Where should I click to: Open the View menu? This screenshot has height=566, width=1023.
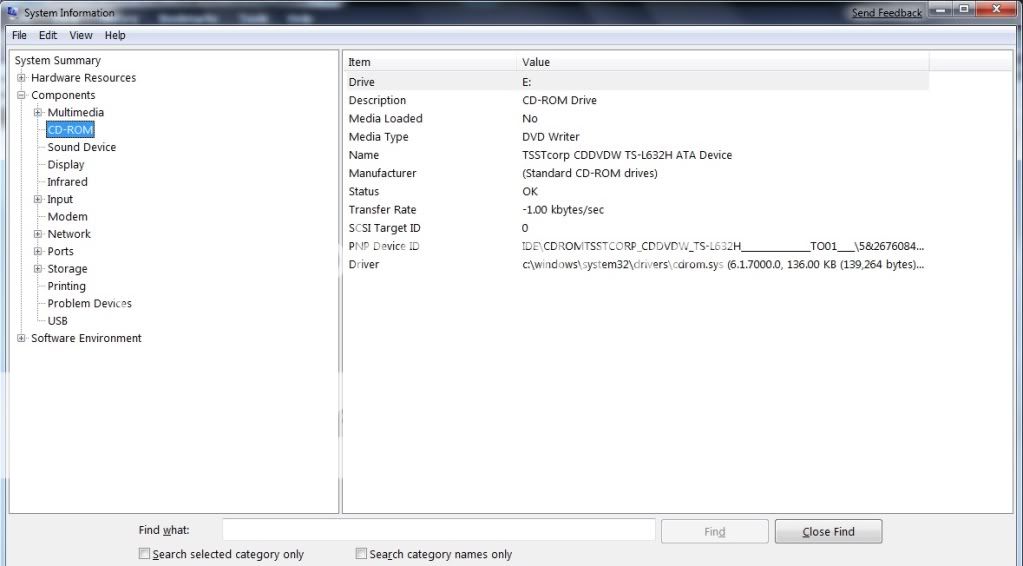click(x=81, y=35)
